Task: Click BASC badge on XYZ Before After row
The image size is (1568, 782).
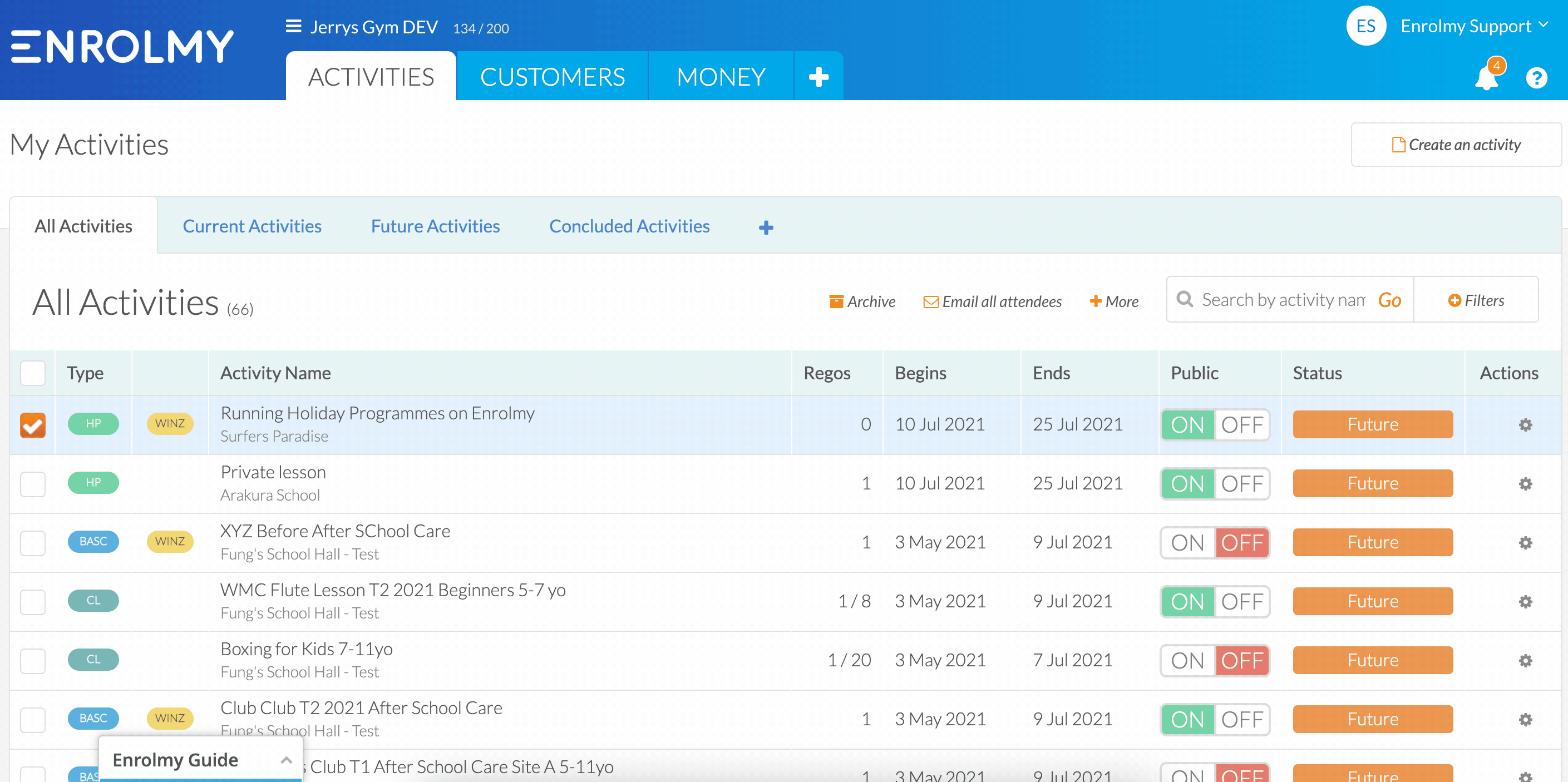Action: (x=93, y=542)
